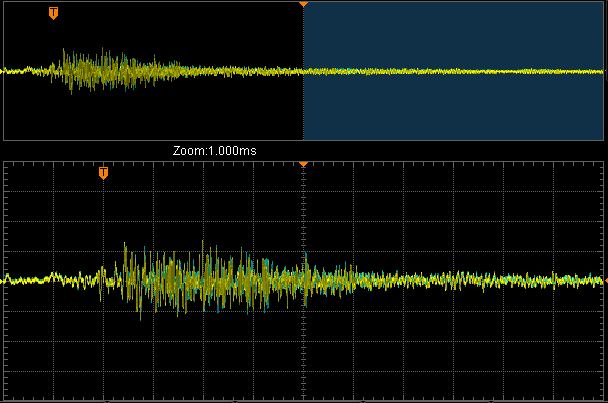608x403 pixels.
Task: Click the Zoom:1.000ms label
Action: click(214, 150)
